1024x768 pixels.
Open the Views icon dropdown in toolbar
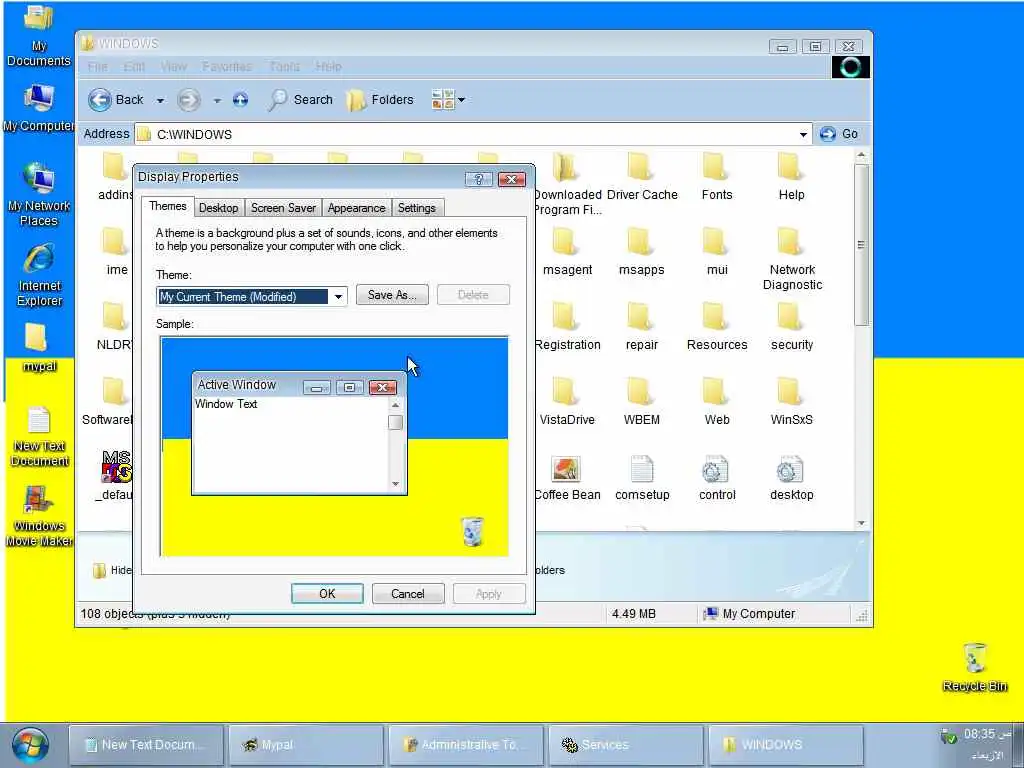pyautogui.click(x=449, y=100)
